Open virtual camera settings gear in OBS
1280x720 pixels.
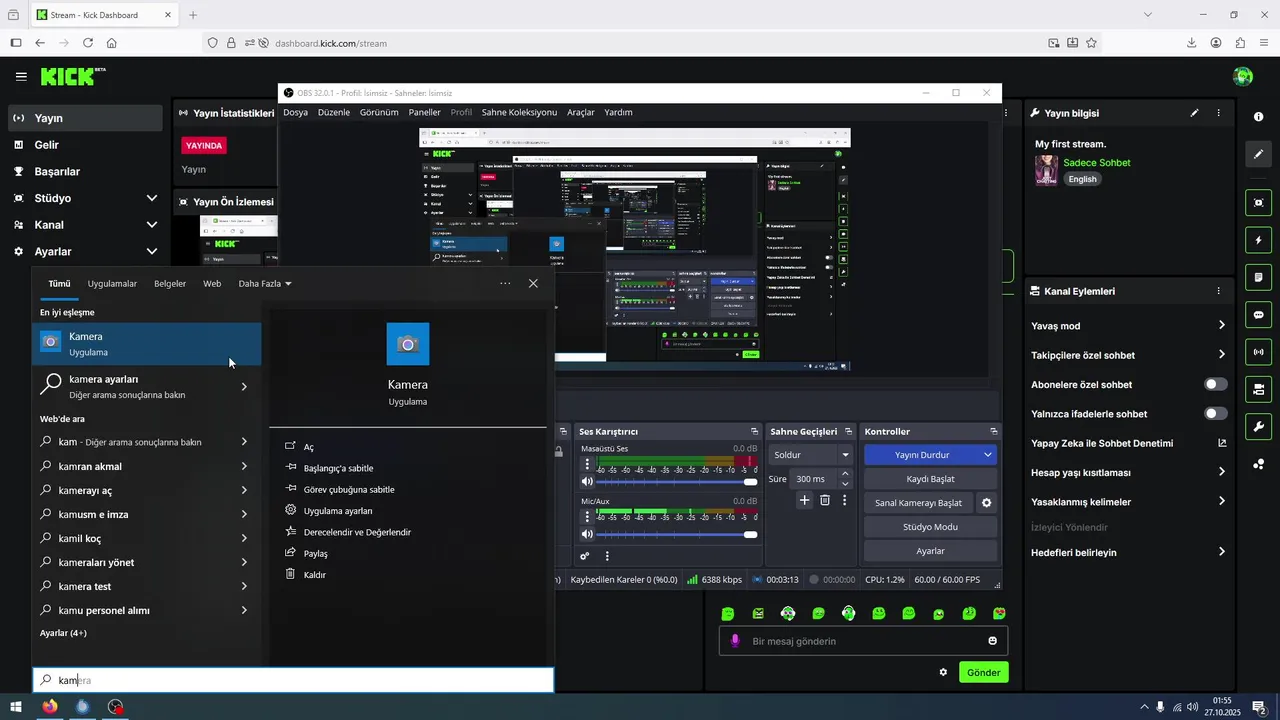click(x=987, y=503)
